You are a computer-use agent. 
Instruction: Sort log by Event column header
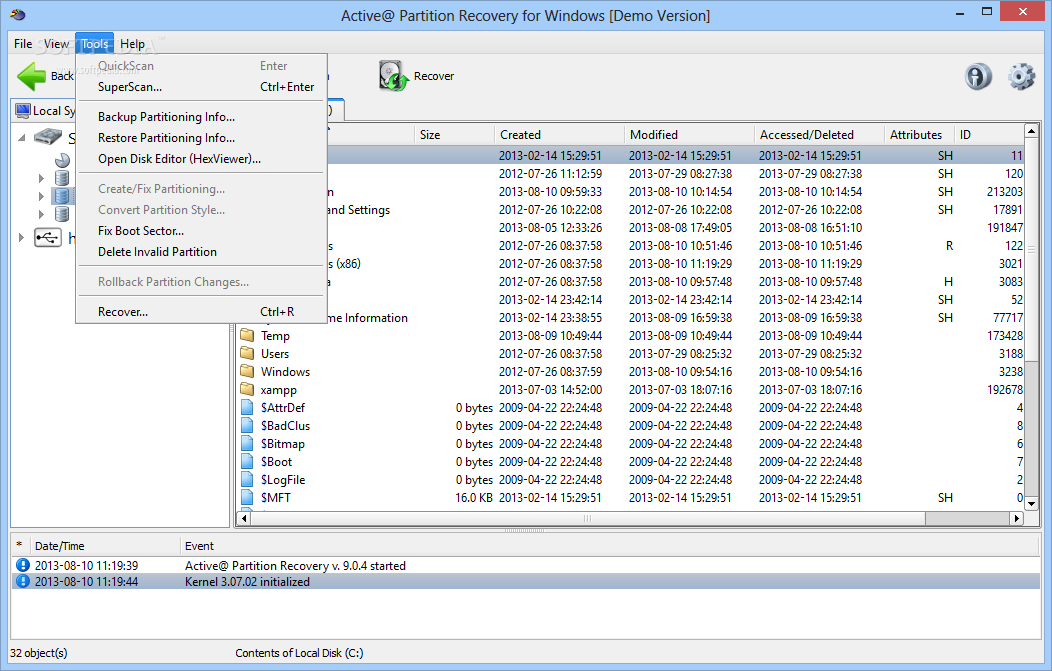coord(610,546)
